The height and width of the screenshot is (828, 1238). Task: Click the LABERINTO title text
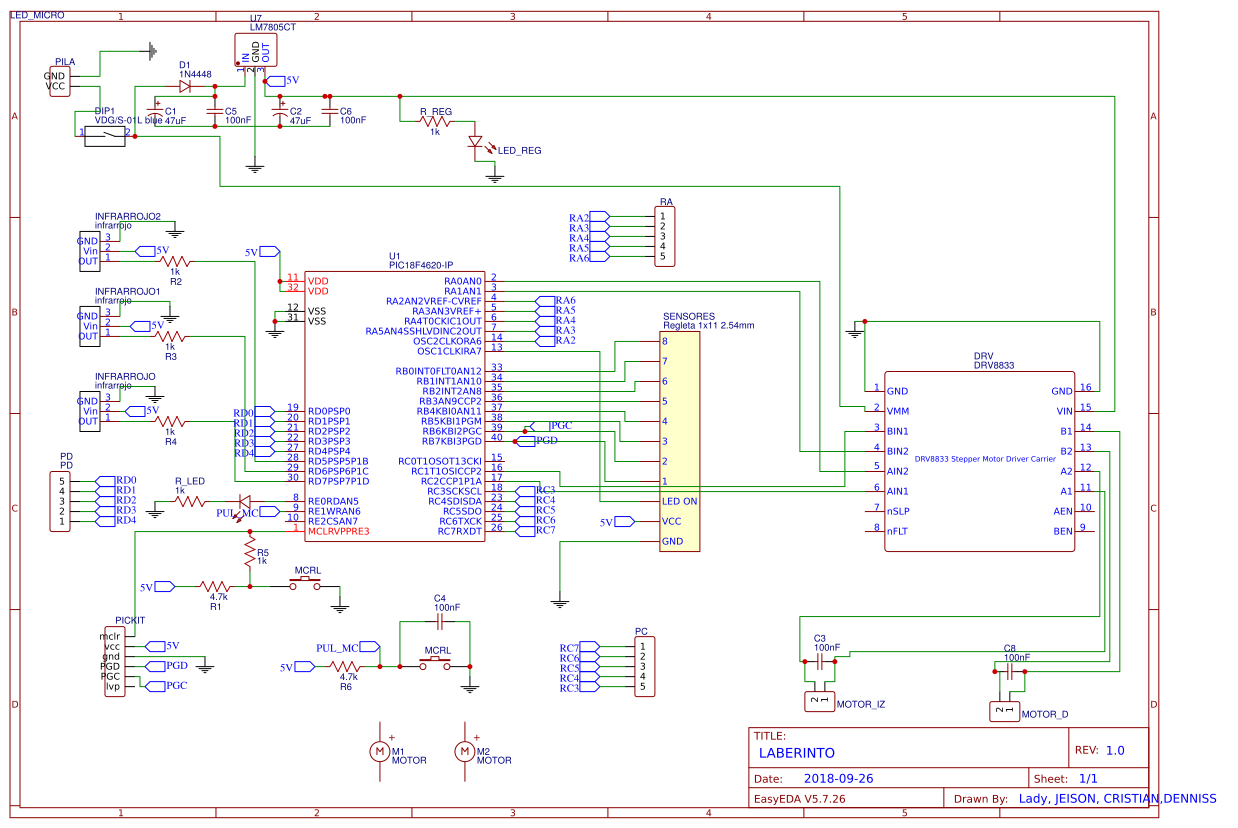[796, 753]
